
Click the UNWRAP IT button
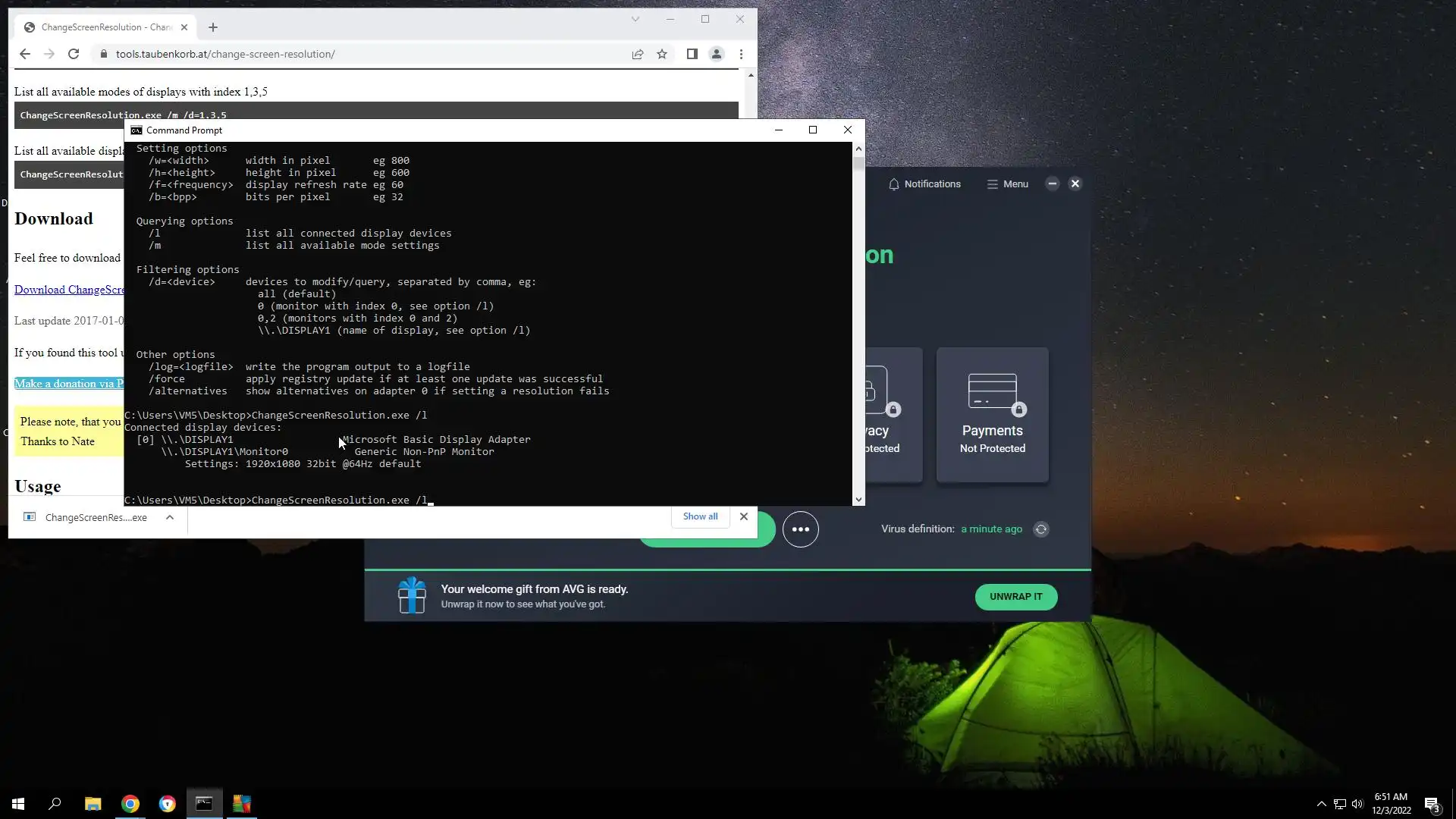pyautogui.click(x=1015, y=597)
